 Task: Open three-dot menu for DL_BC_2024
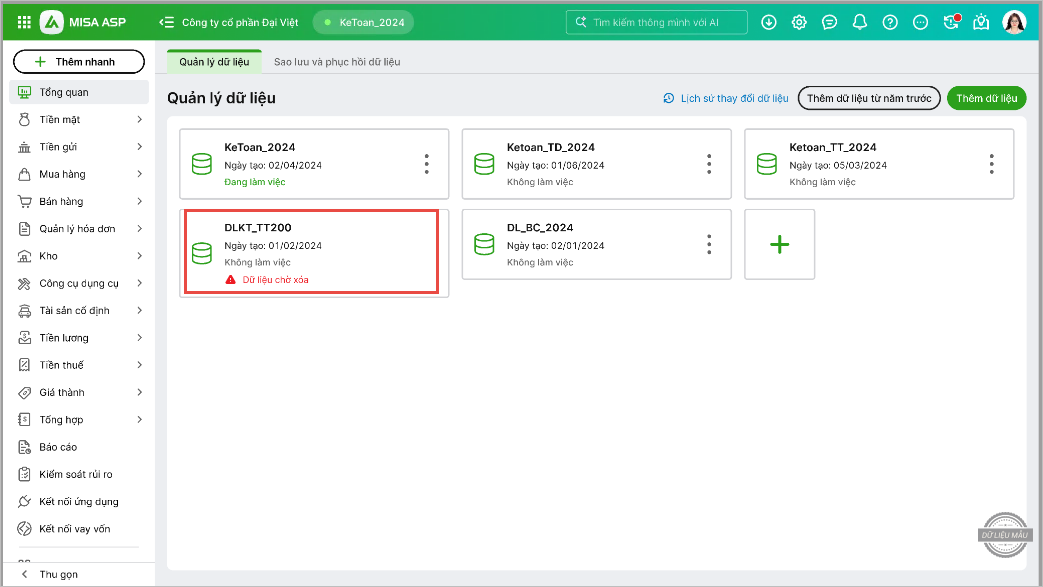pos(709,244)
